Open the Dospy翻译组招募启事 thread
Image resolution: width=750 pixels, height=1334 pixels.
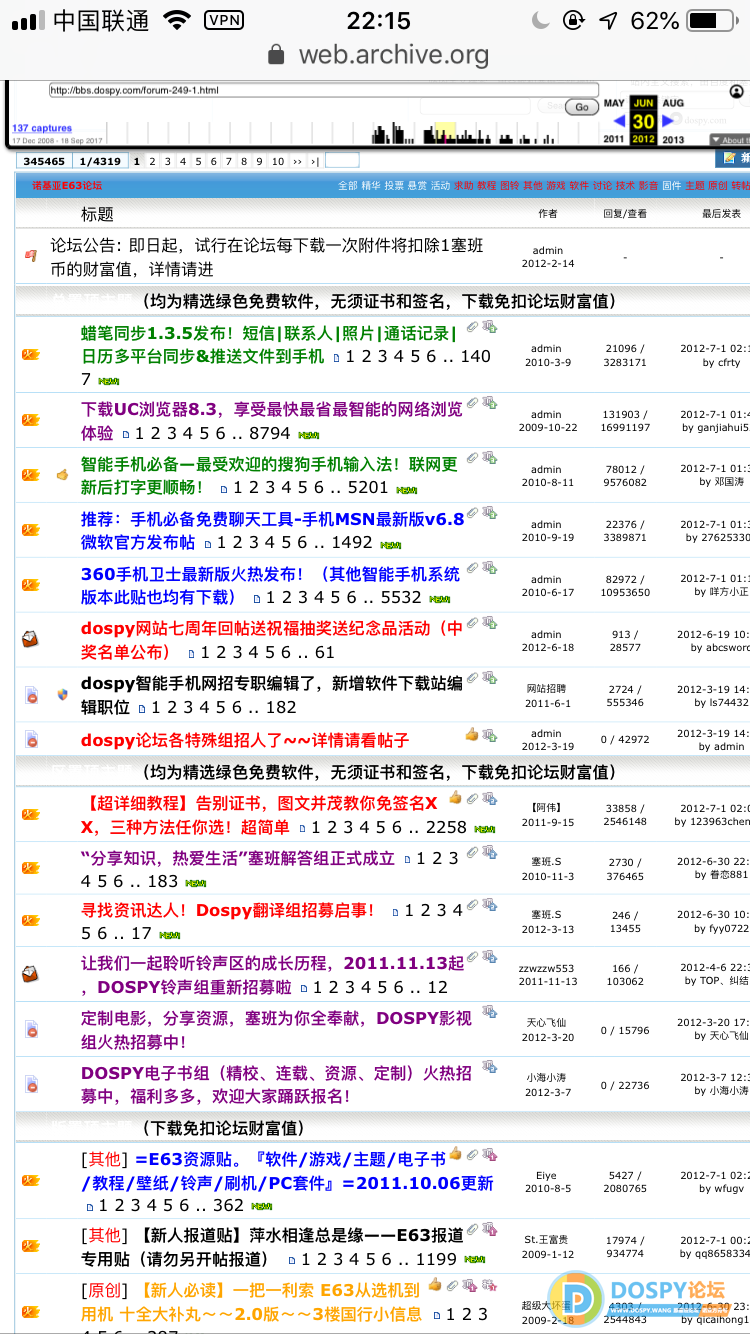[228, 910]
